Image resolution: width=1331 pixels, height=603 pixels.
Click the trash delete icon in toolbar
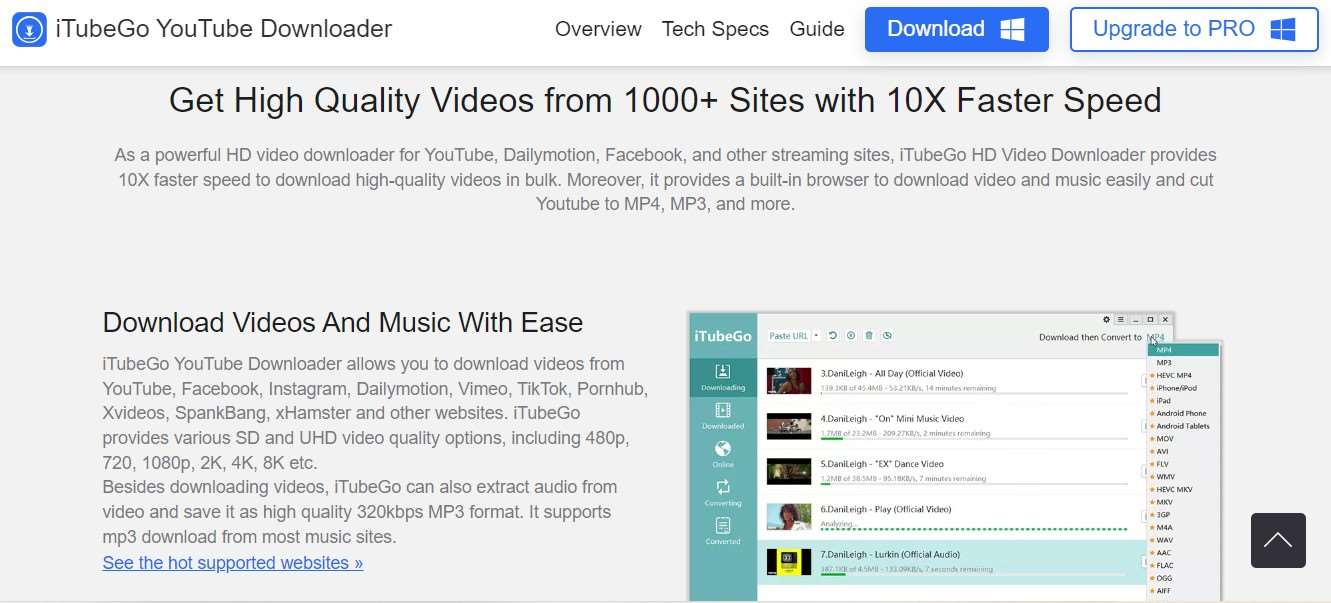point(869,335)
